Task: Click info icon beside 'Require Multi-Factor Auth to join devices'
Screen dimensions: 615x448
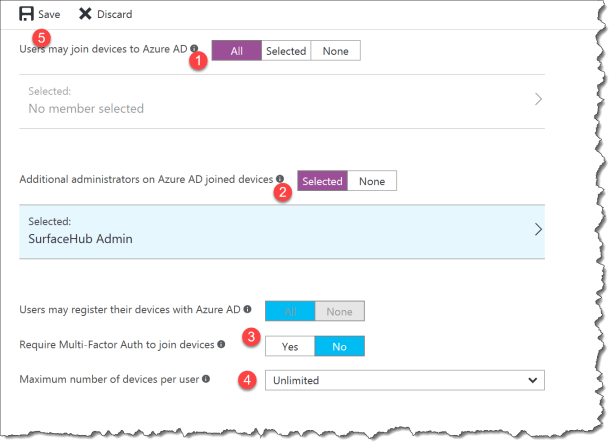Action: click(x=221, y=344)
